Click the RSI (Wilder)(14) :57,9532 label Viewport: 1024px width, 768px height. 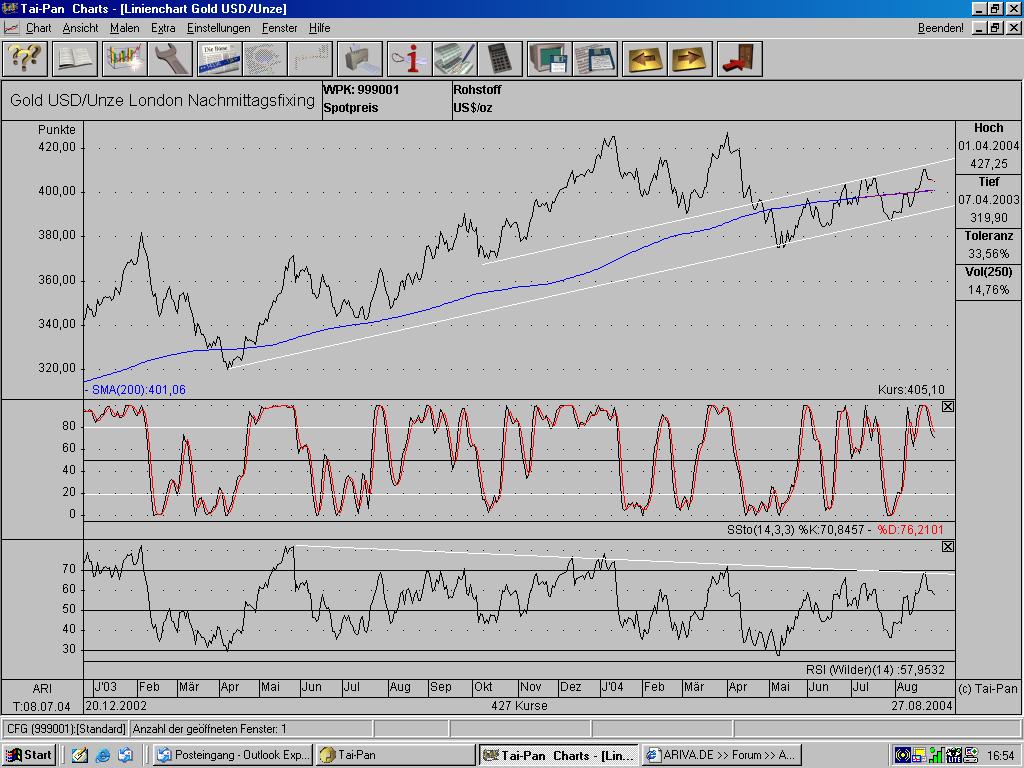point(875,669)
